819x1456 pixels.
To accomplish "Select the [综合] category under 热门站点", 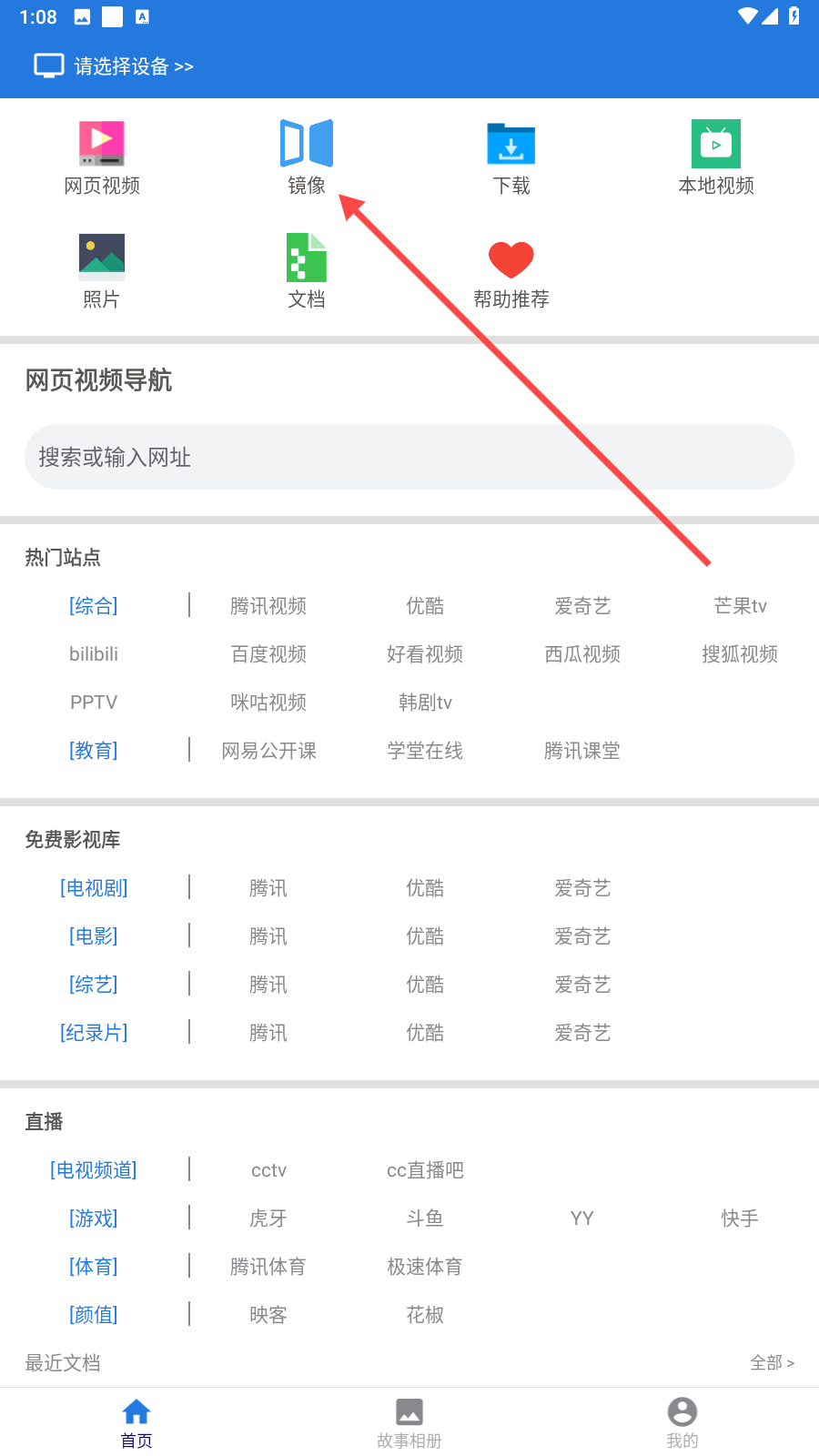I will (x=94, y=606).
